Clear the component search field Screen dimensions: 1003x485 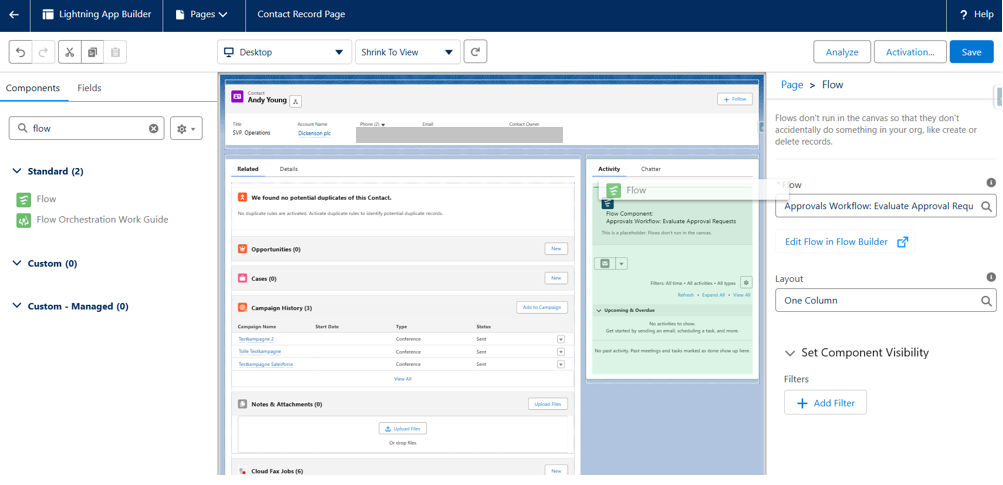(x=153, y=128)
